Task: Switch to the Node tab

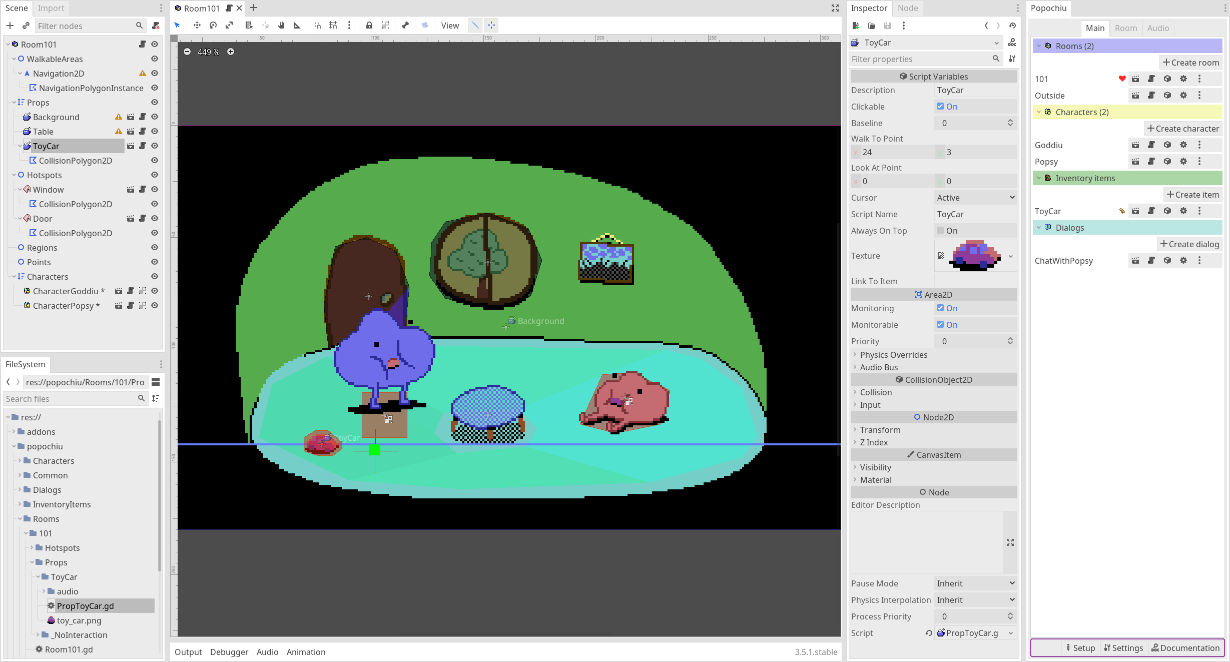Action: point(907,8)
